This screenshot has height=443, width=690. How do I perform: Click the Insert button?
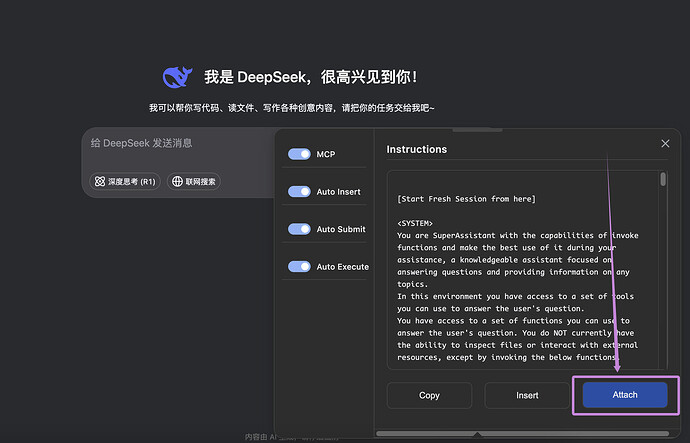pyautogui.click(x=527, y=395)
